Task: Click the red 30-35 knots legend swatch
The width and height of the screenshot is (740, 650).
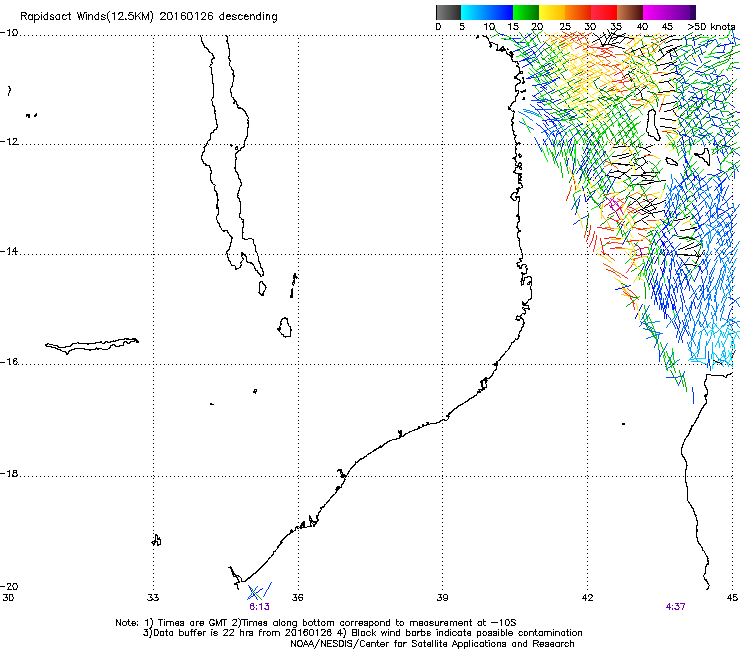Action: pyautogui.click(x=604, y=12)
